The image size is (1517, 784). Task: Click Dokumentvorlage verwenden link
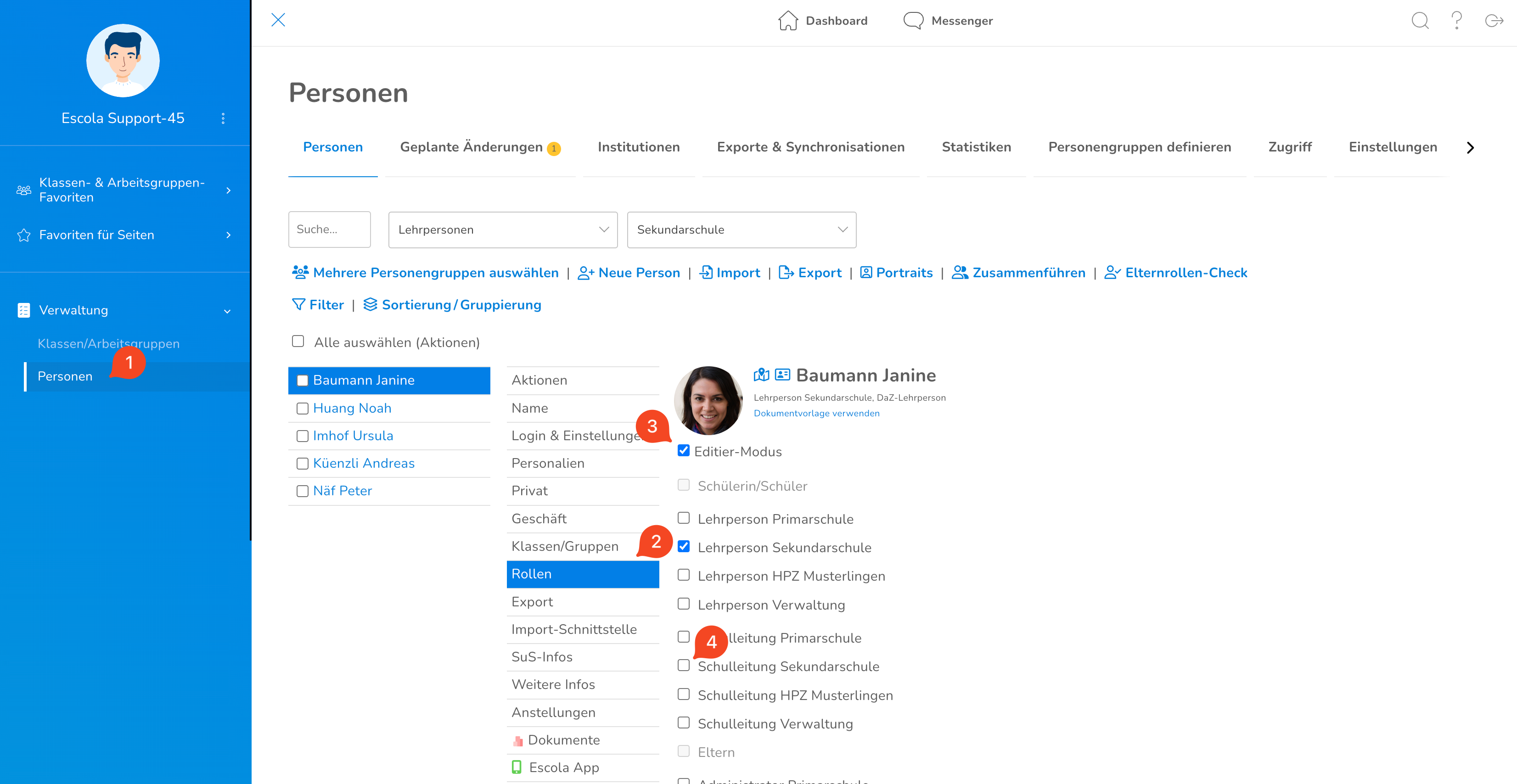coord(816,413)
